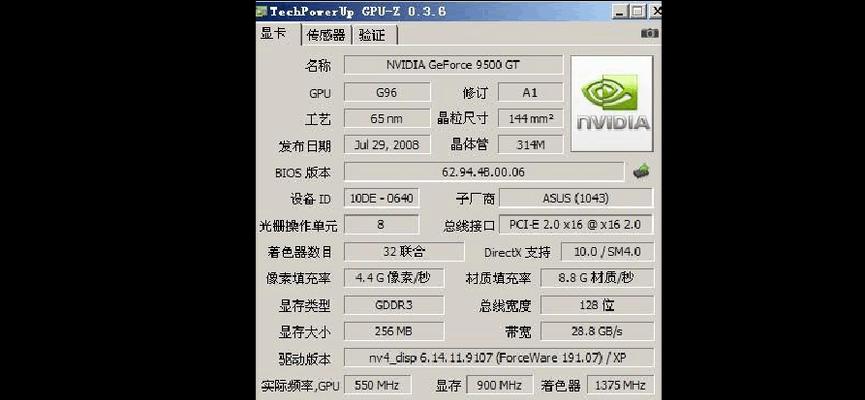The width and height of the screenshot is (865, 400).
Task: Click the transistors field showing 314M
Action: 530,145
